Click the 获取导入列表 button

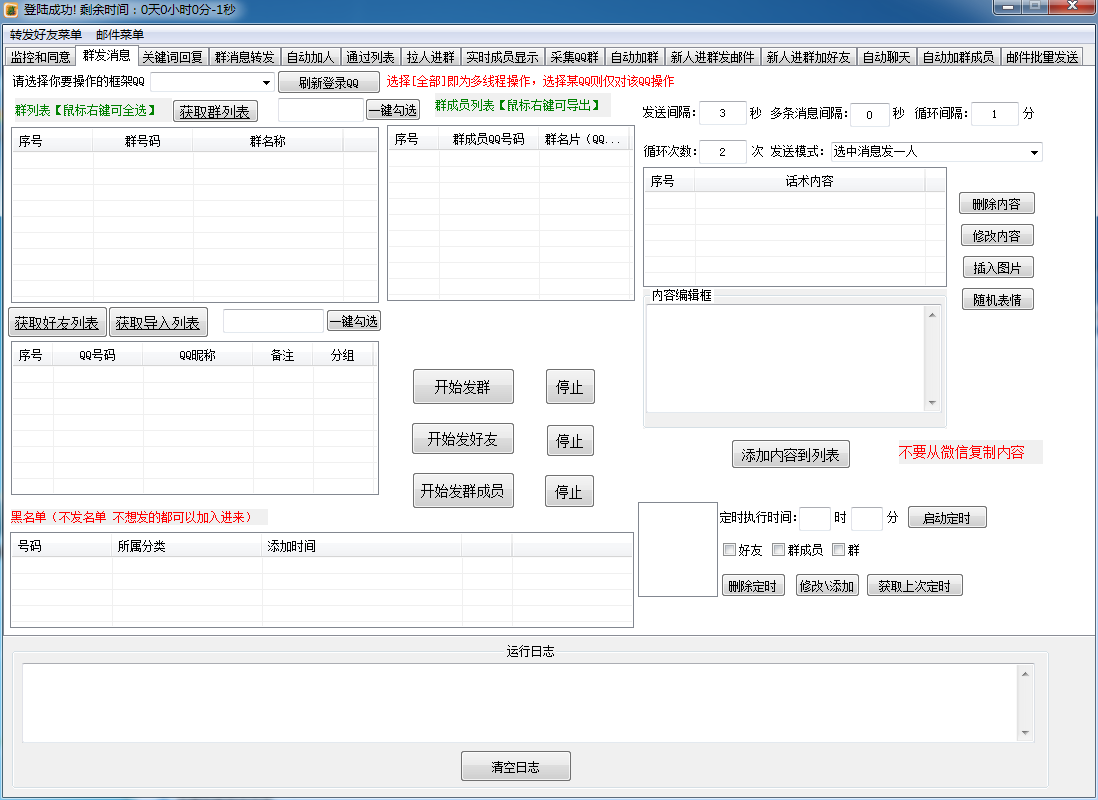click(158, 323)
